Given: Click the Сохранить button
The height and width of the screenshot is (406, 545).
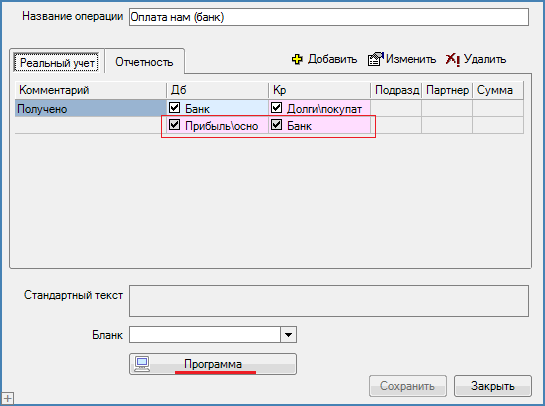Looking at the screenshot, I should coord(407,386).
